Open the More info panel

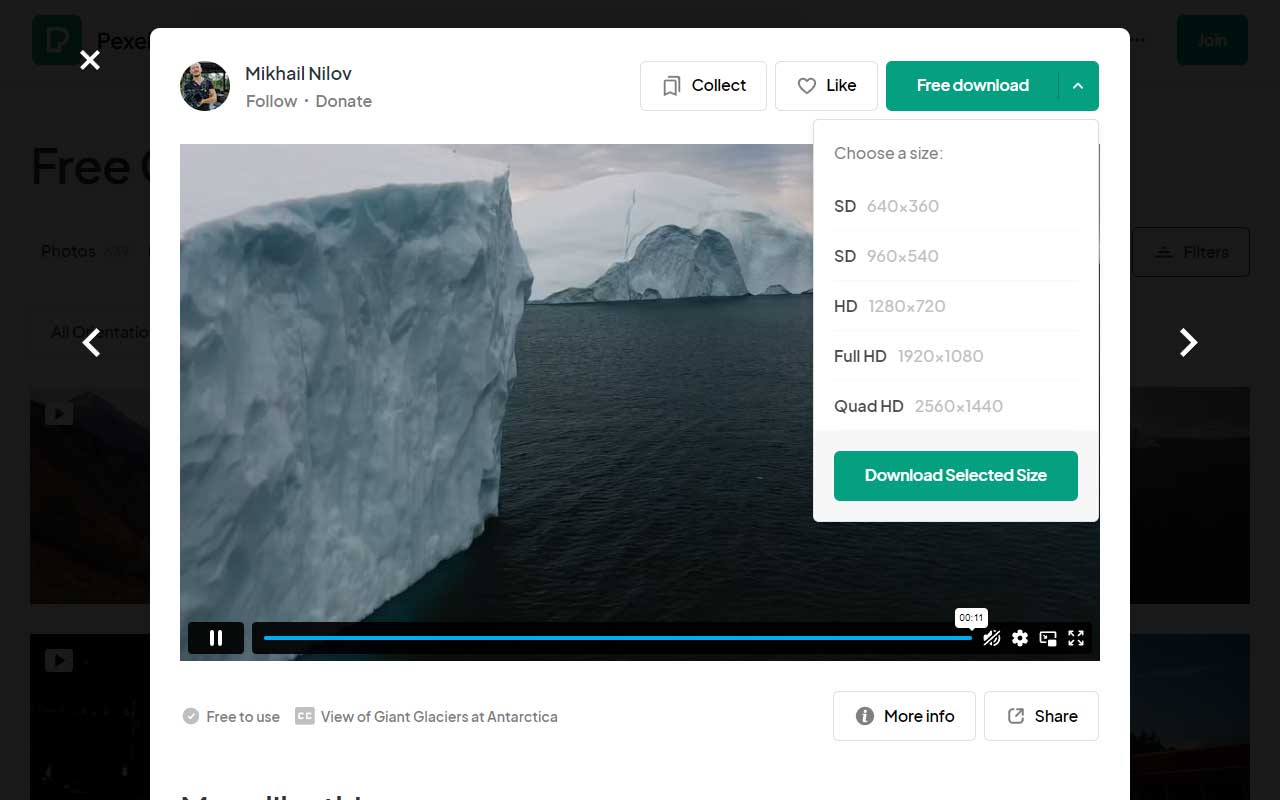(904, 716)
